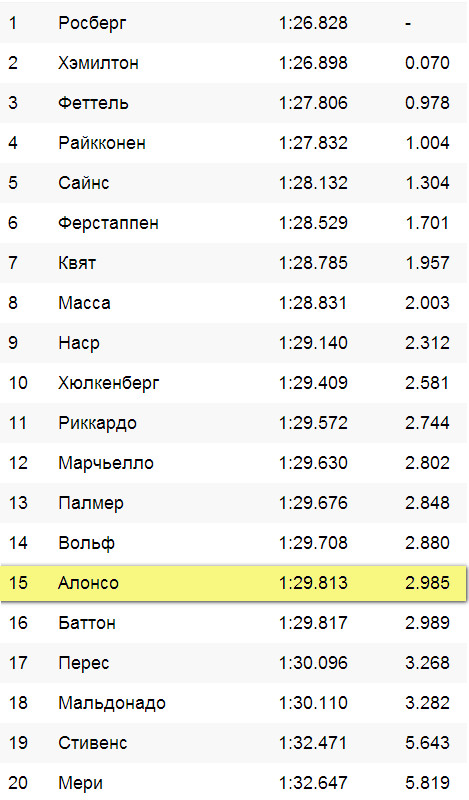Select the Хюлкенберг row name
469x800 pixels.
coord(109,383)
